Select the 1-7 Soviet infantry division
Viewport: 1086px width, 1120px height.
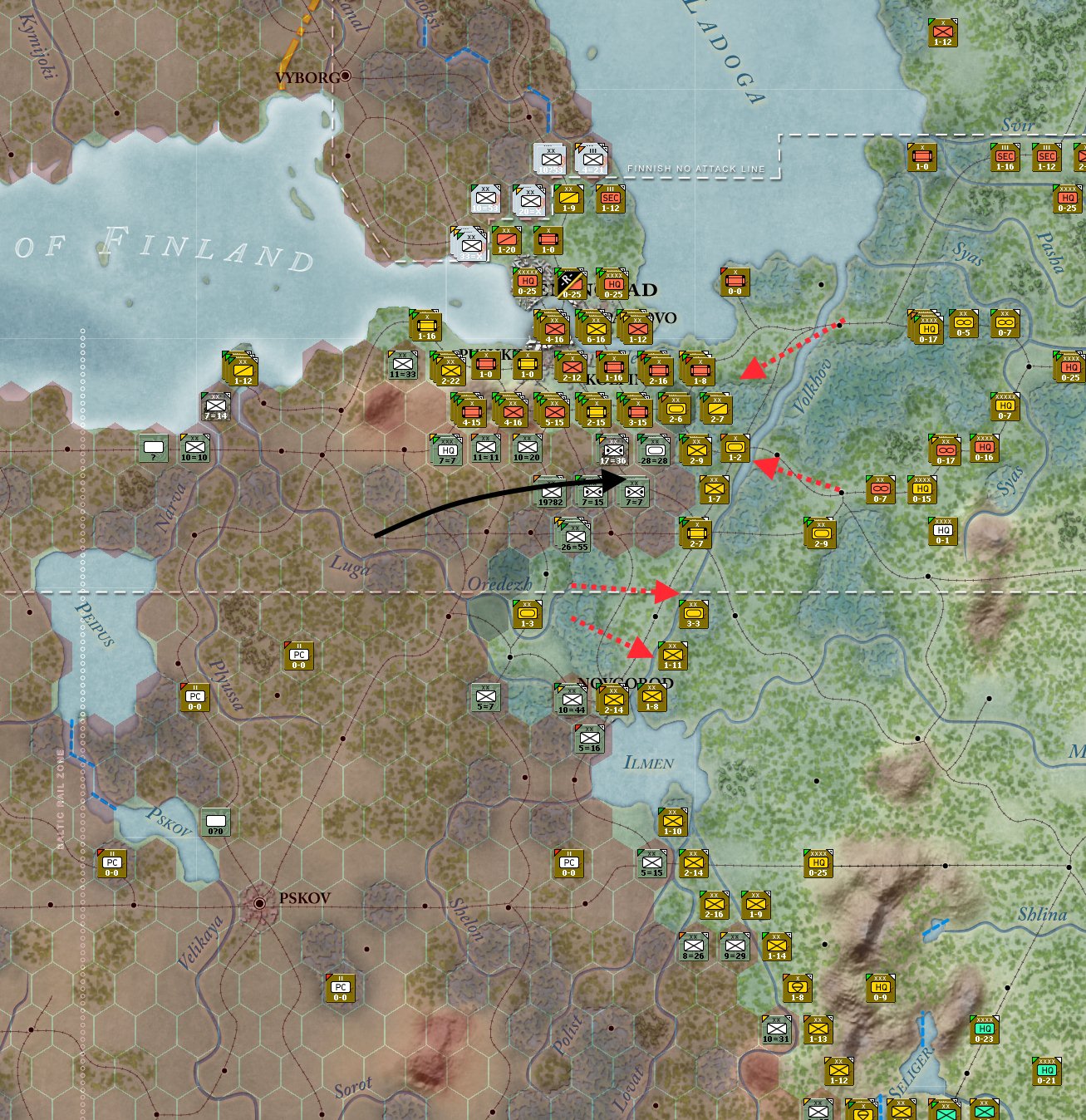click(714, 490)
